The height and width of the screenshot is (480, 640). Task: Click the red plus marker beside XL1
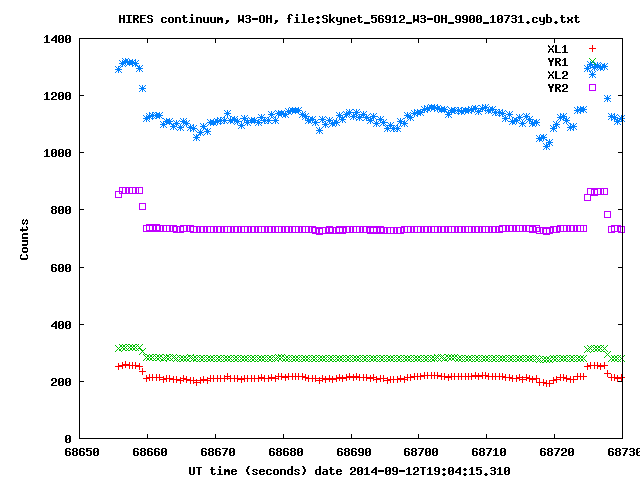coord(592,49)
